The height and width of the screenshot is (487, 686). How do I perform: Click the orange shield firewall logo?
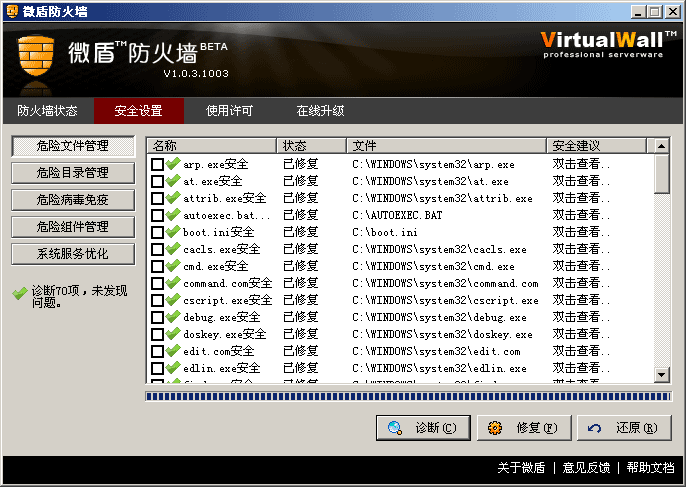(36, 57)
